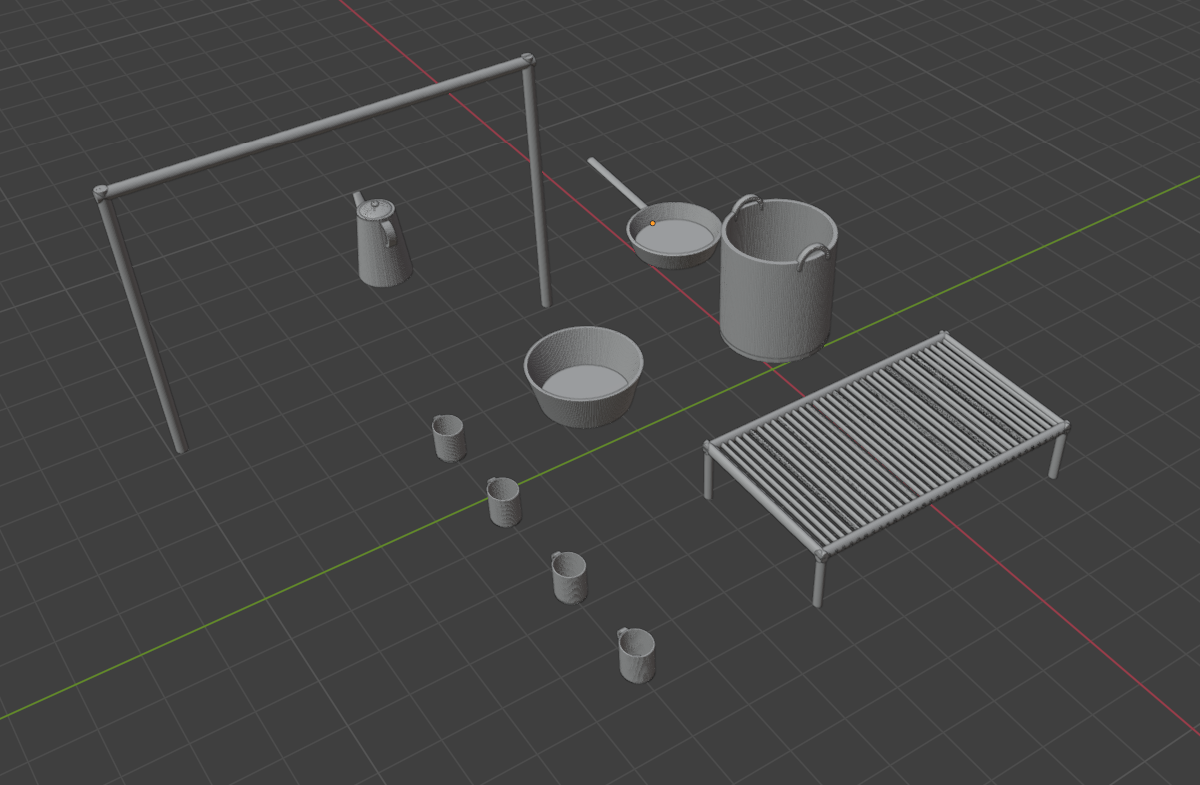Select the mug nearest the basin
The image size is (1200, 785).
[x=448, y=438]
